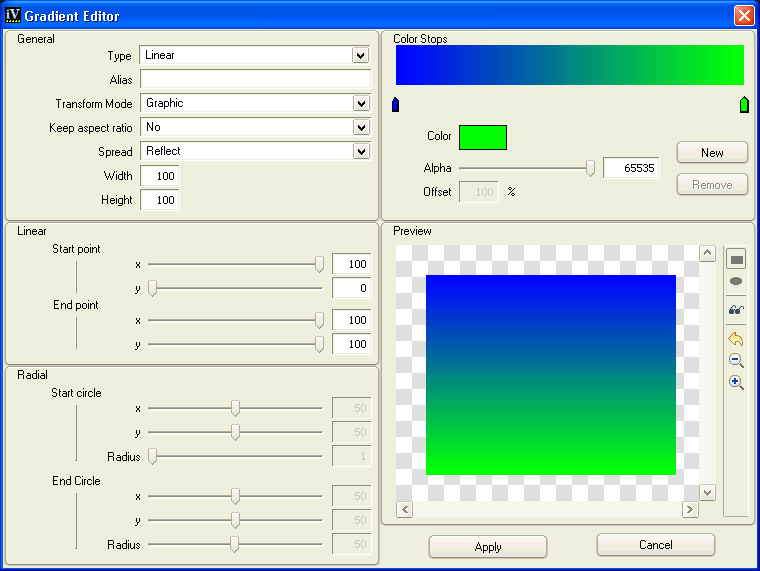Select the green color stop marker
The width and height of the screenshot is (760, 571).
(744, 105)
